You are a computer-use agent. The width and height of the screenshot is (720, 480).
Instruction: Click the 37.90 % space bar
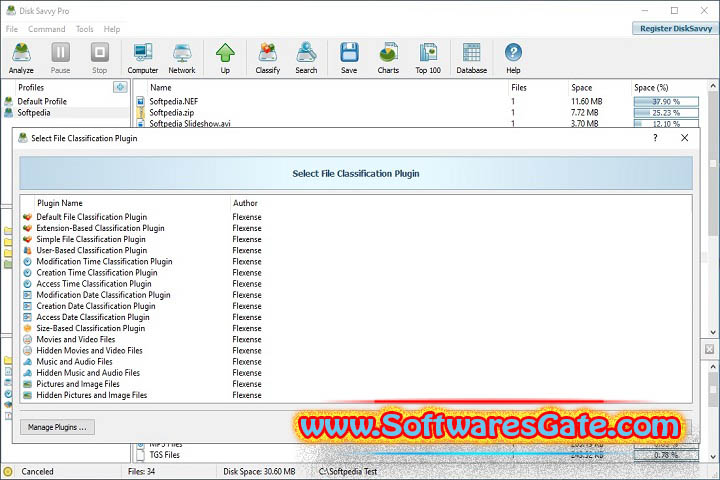pyautogui.click(x=666, y=102)
